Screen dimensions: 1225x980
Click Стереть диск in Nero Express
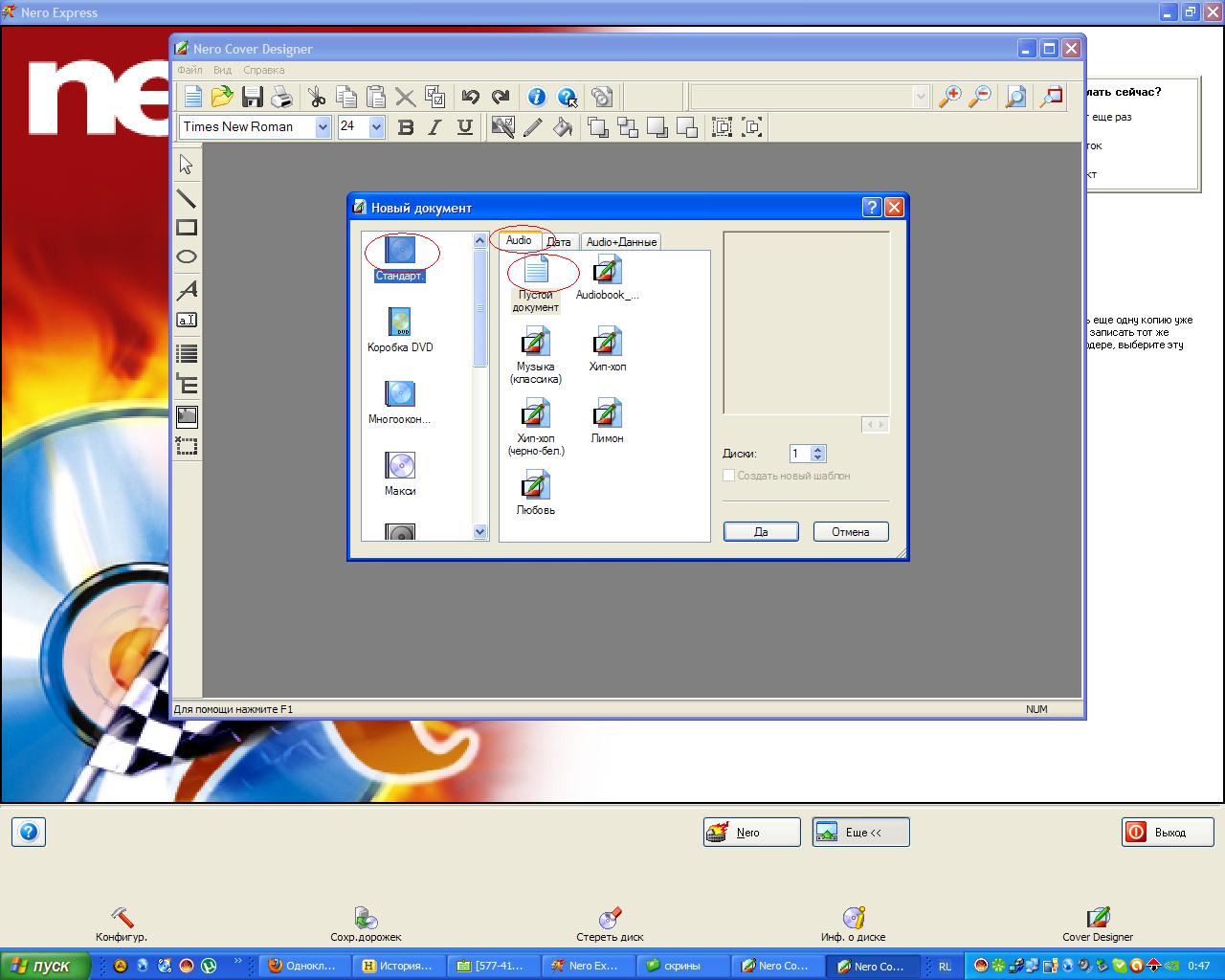click(610, 925)
